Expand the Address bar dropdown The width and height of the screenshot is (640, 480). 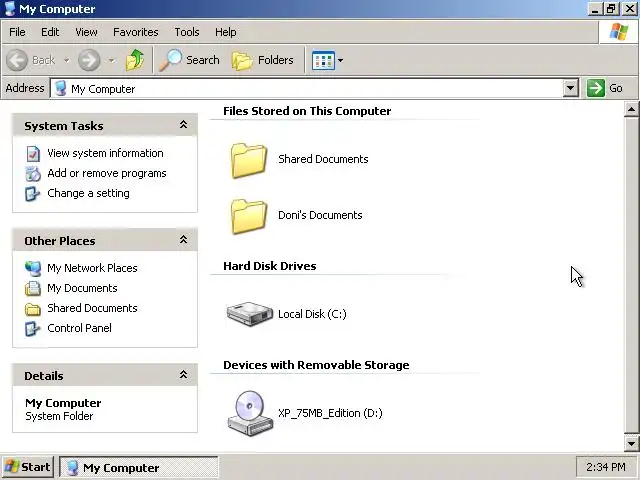click(x=571, y=88)
